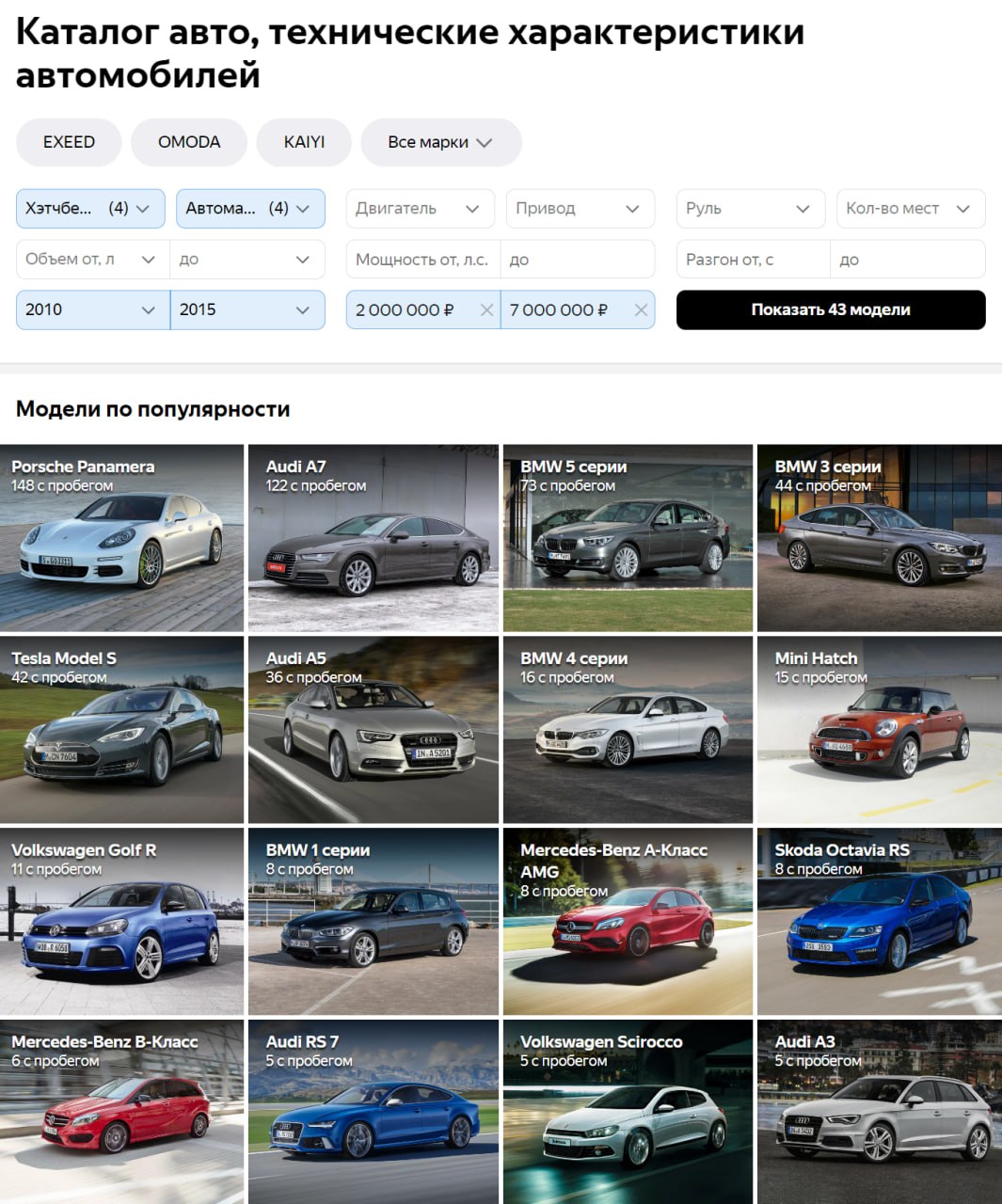Viewport: 1002px width, 1204px height.
Task: Click the Мощность от, л.с. field
Action: pos(422,260)
